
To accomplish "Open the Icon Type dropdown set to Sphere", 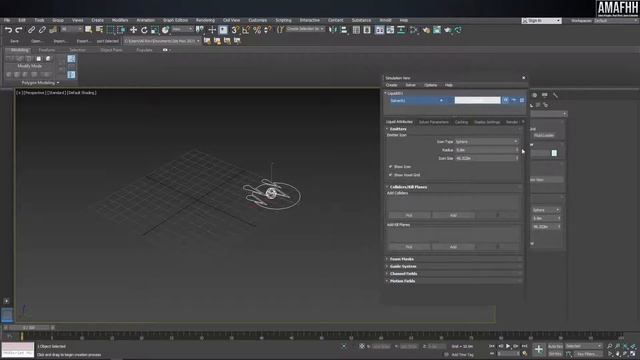I will [x=487, y=142].
